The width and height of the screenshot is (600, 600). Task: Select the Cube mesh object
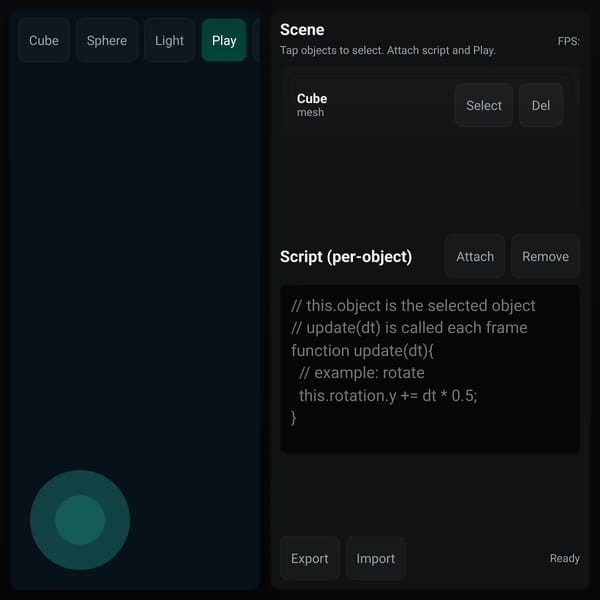(484, 105)
